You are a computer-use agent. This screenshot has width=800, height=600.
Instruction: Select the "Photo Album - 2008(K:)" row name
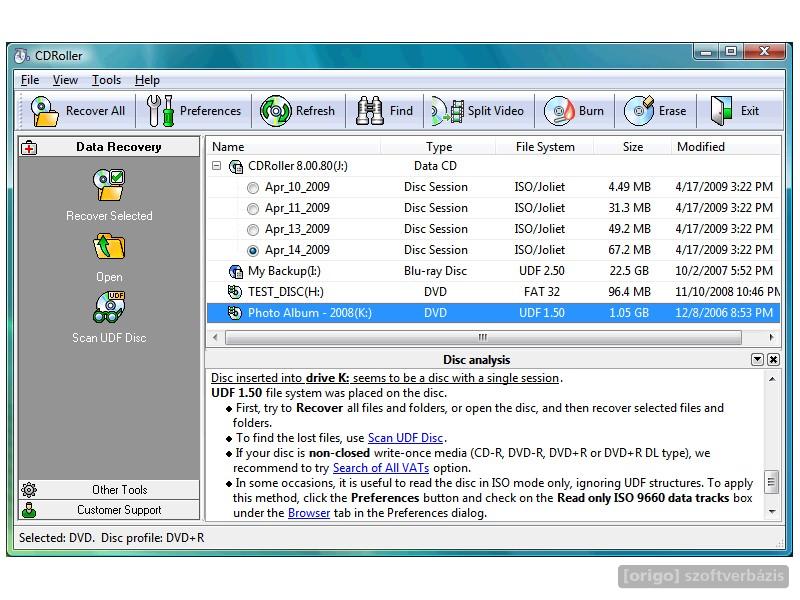coord(310,313)
